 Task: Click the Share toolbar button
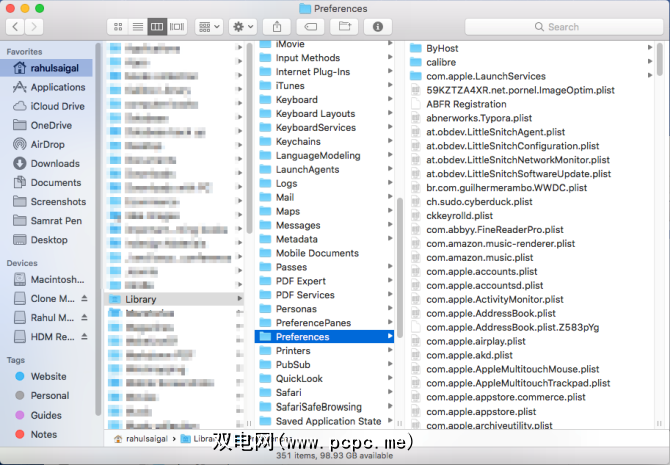coord(277,27)
